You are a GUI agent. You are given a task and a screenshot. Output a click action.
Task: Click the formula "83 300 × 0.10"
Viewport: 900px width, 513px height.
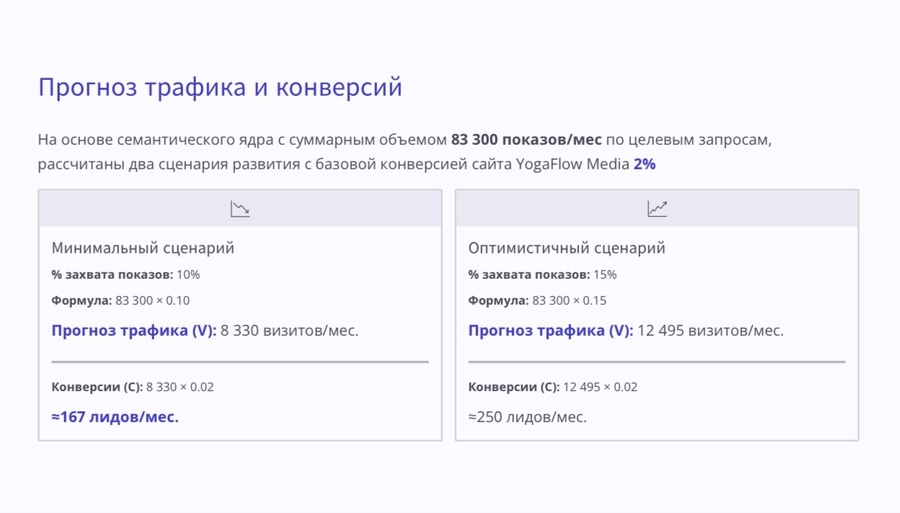tap(152, 301)
